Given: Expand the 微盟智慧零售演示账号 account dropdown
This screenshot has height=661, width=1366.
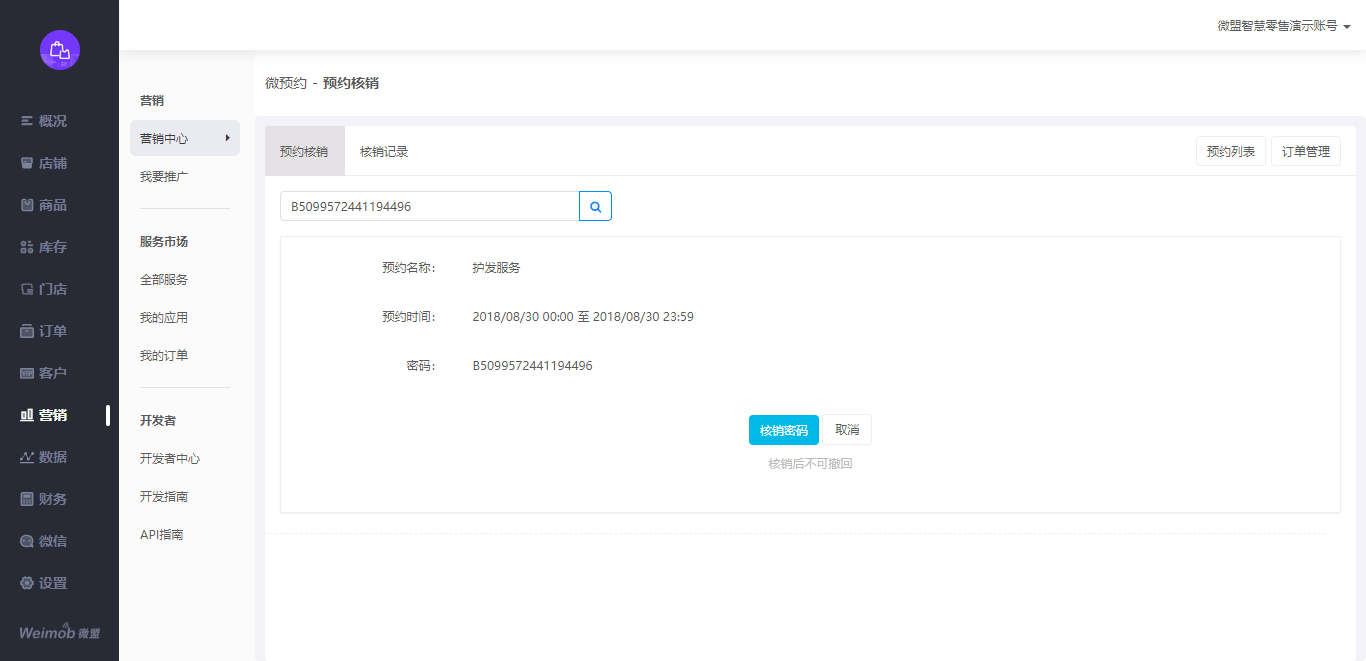Looking at the screenshot, I should [1284, 26].
